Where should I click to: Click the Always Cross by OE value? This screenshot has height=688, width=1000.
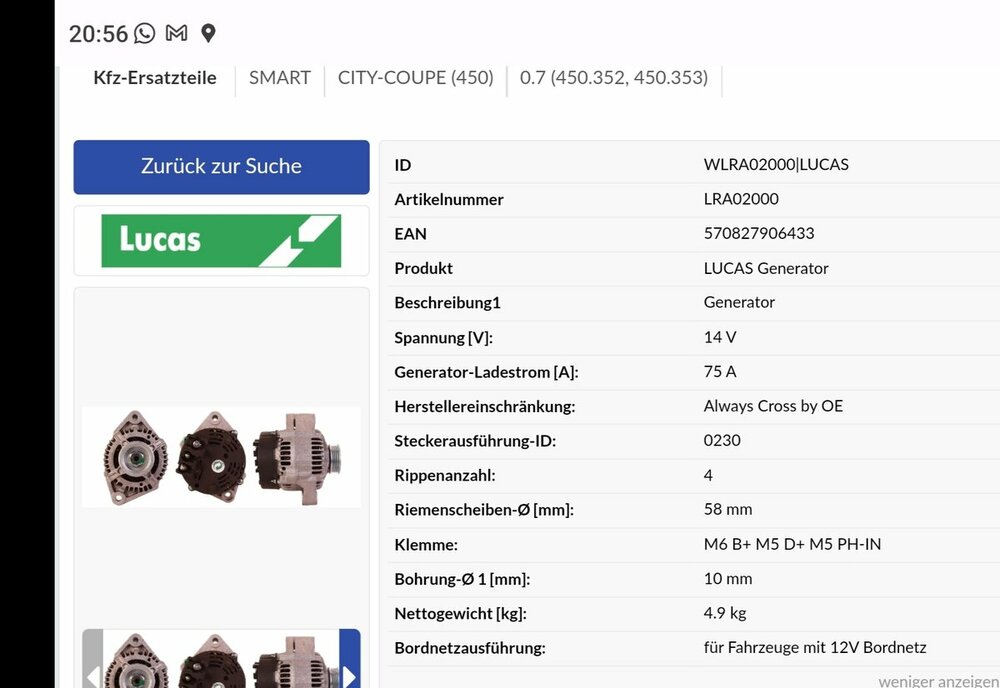[773, 406]
